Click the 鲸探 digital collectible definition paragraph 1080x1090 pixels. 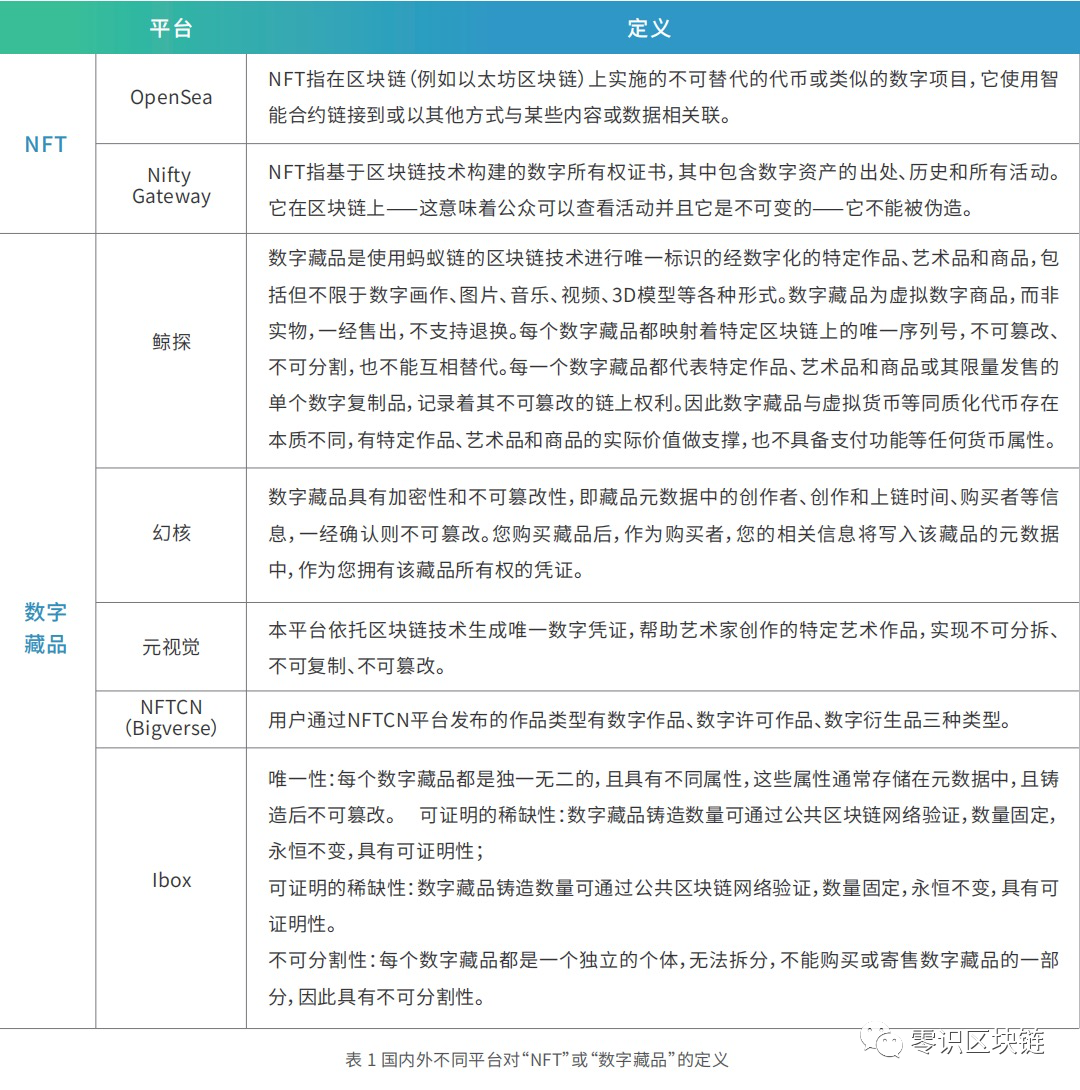pyautogui.click(x=664, y=349)
